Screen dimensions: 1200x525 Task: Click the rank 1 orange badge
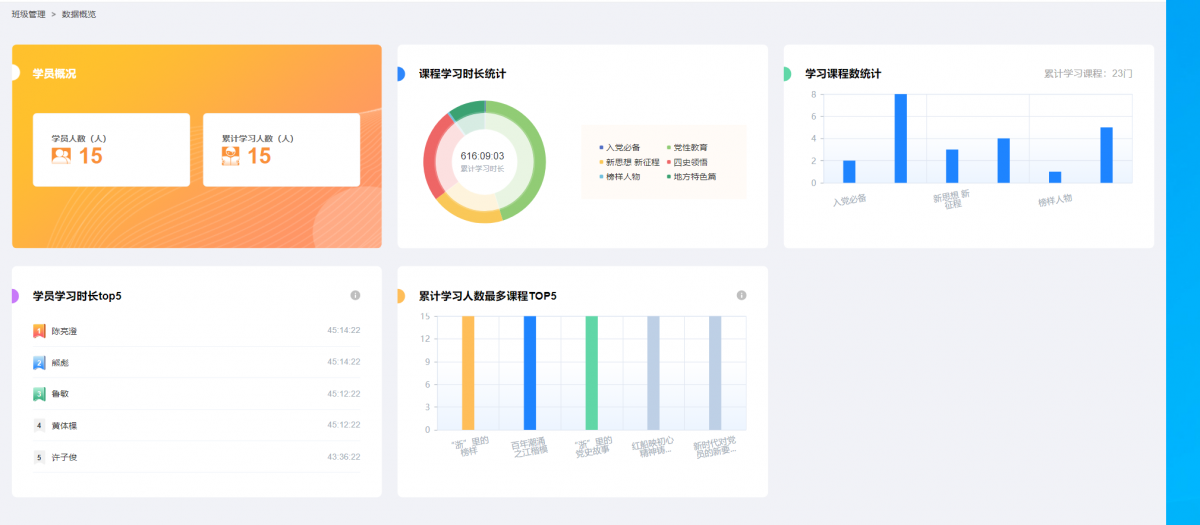point(39,330)
